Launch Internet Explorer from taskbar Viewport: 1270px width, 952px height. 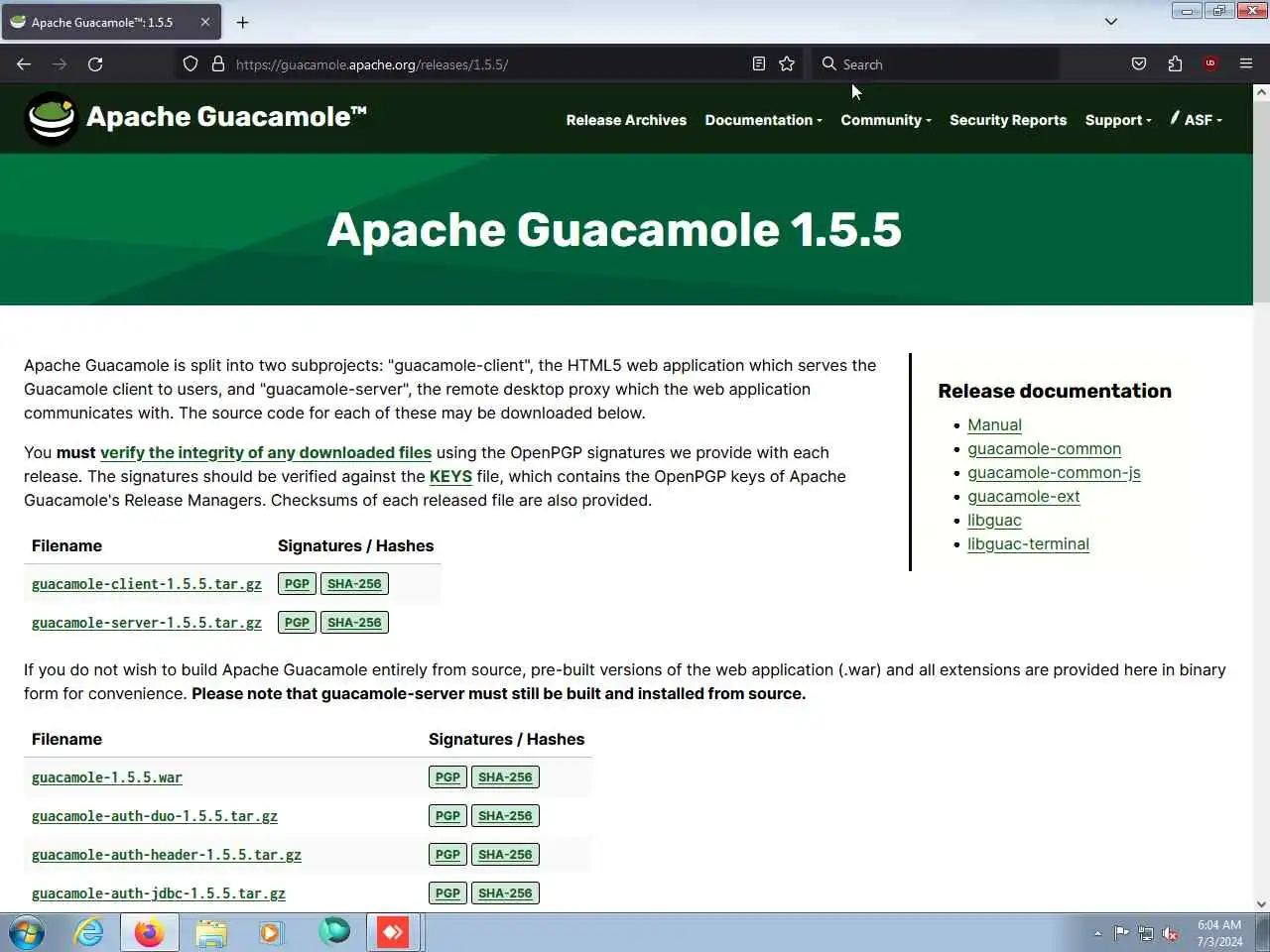(88, 933)
